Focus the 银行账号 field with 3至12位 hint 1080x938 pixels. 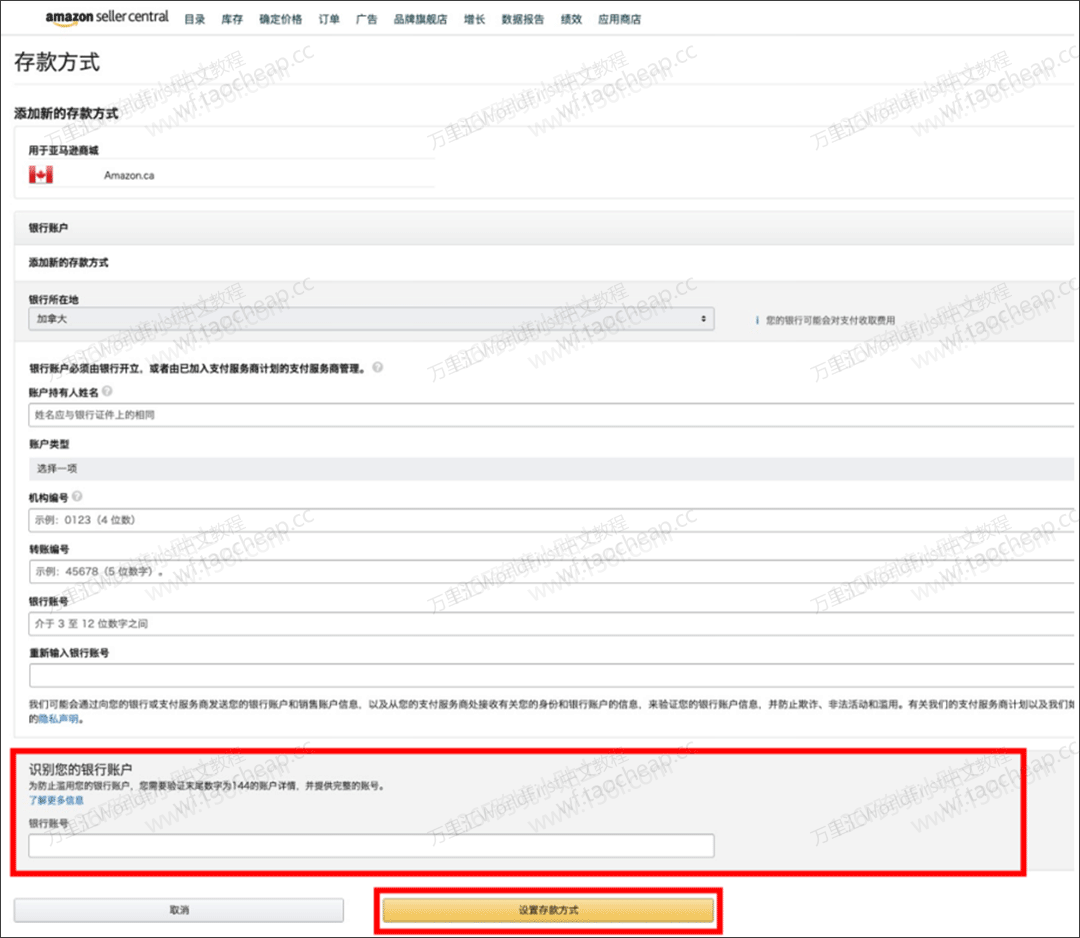551,624
